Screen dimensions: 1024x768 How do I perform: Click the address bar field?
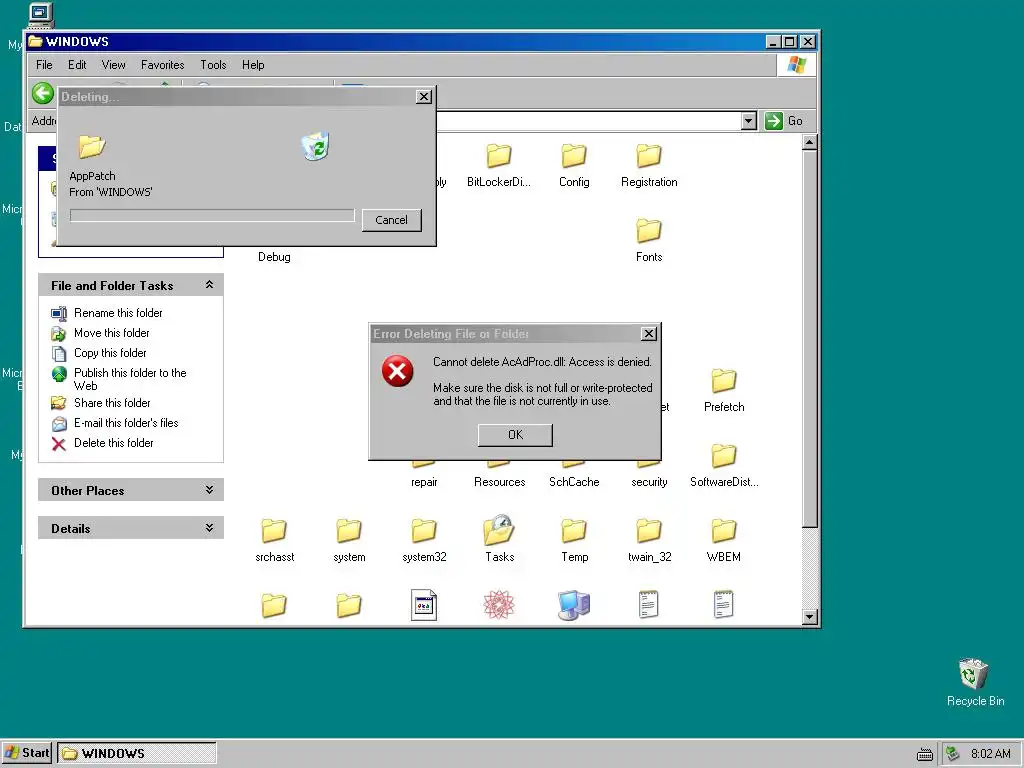click(589, 121)
